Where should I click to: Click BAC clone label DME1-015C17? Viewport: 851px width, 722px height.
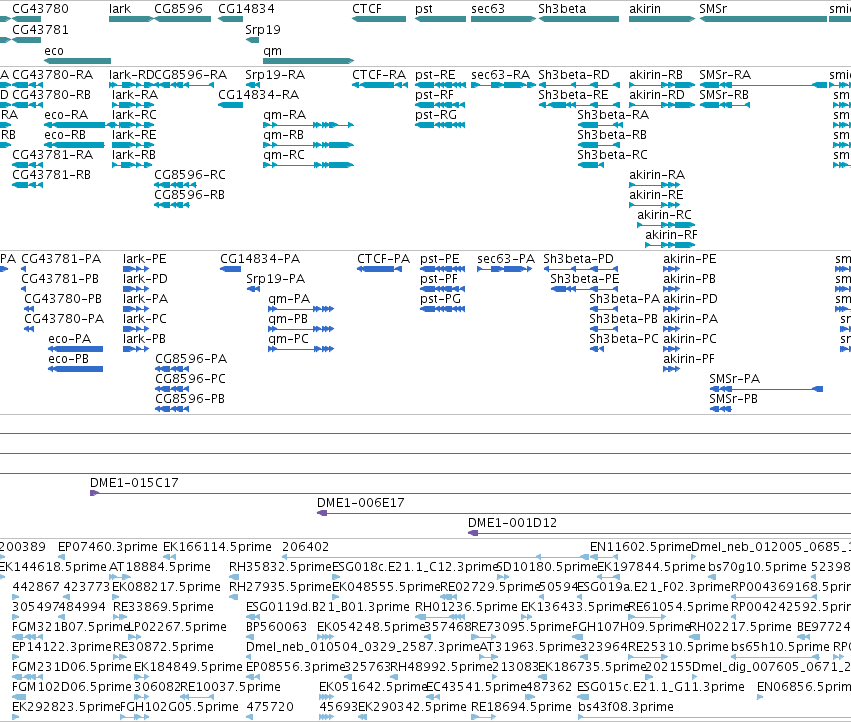point(134,483)
